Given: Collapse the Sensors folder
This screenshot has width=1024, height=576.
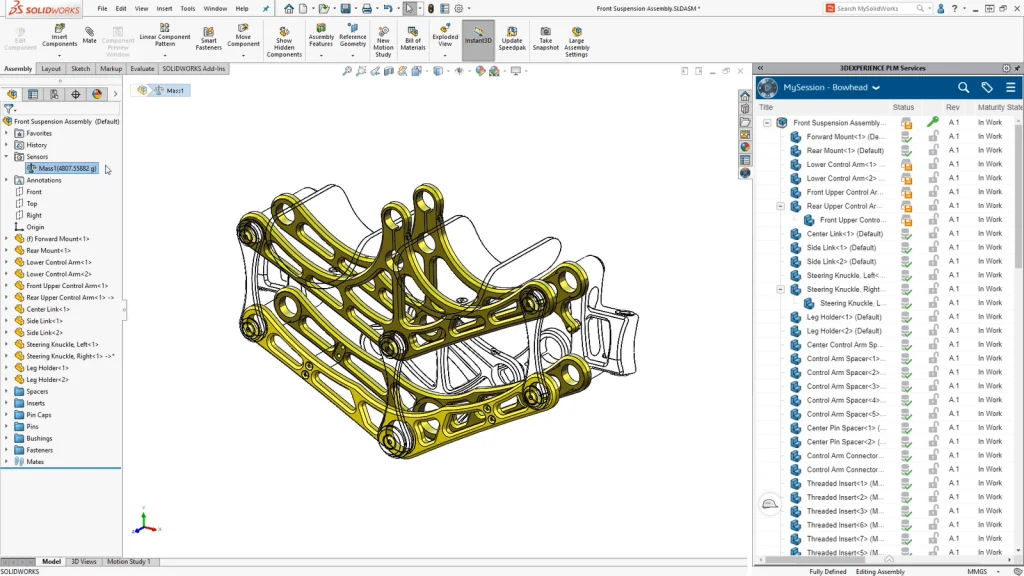Looking at the screenshot, I should pos(6,156).
